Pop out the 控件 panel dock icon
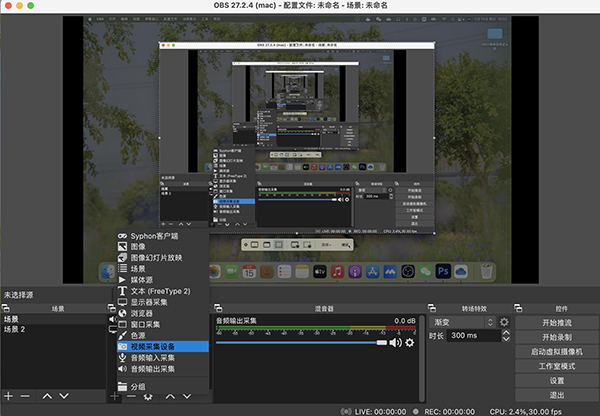Viewport: 600px width, 416px height. (x=518, y=308)
